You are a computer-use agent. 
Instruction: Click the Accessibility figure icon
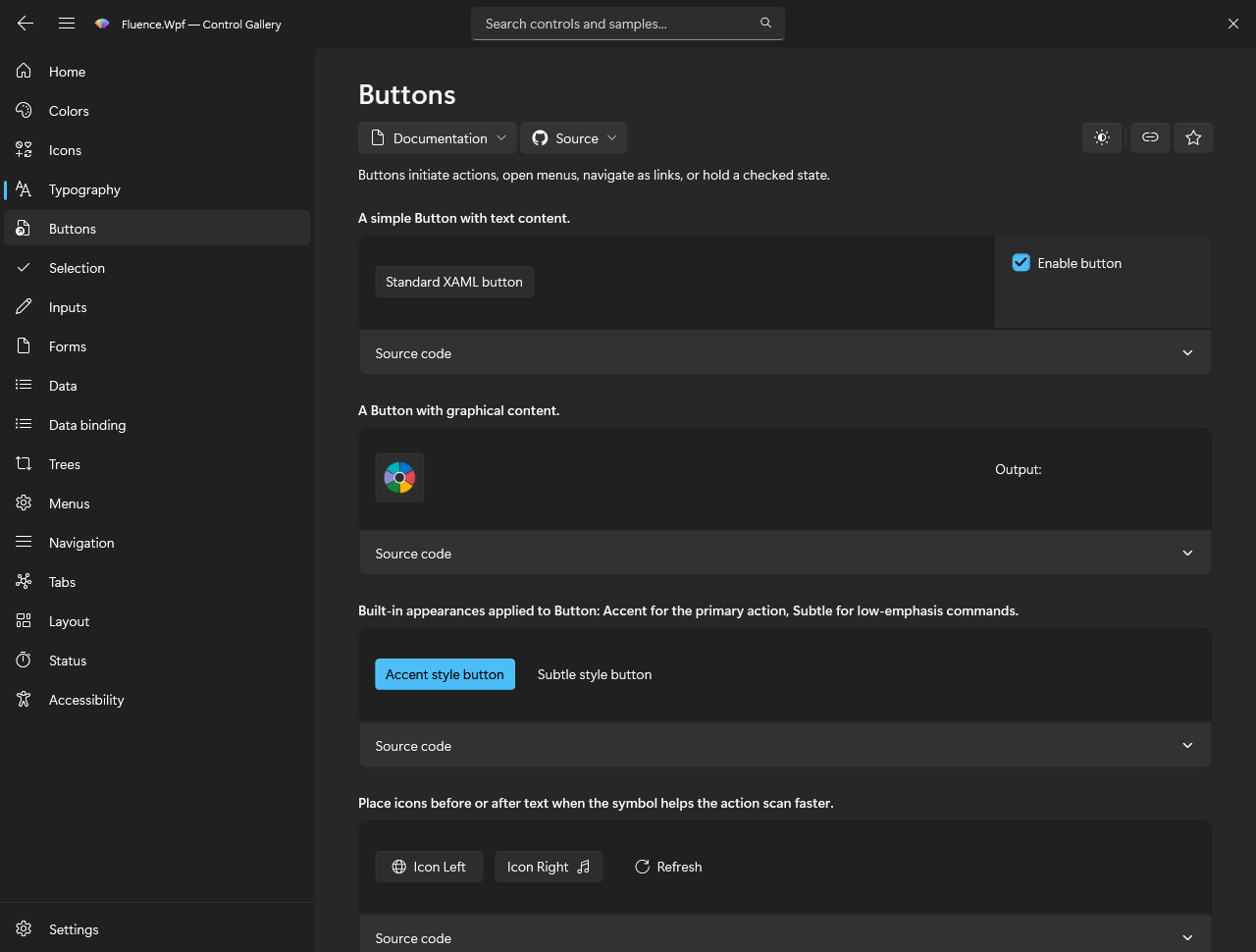click(x=24, y=699)
